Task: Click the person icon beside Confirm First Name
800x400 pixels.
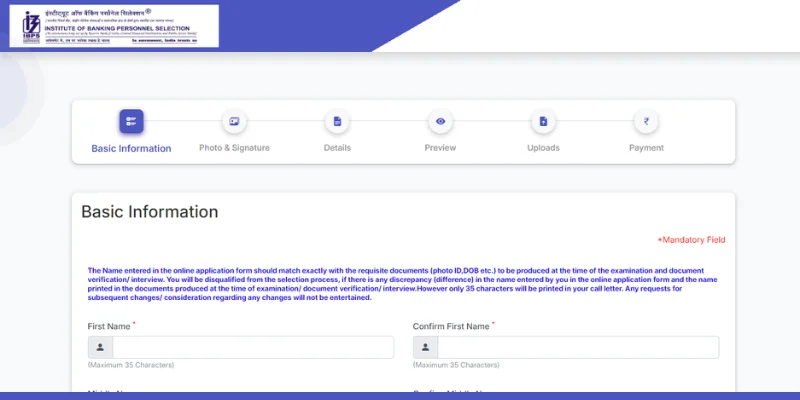Action: [425, 347]
